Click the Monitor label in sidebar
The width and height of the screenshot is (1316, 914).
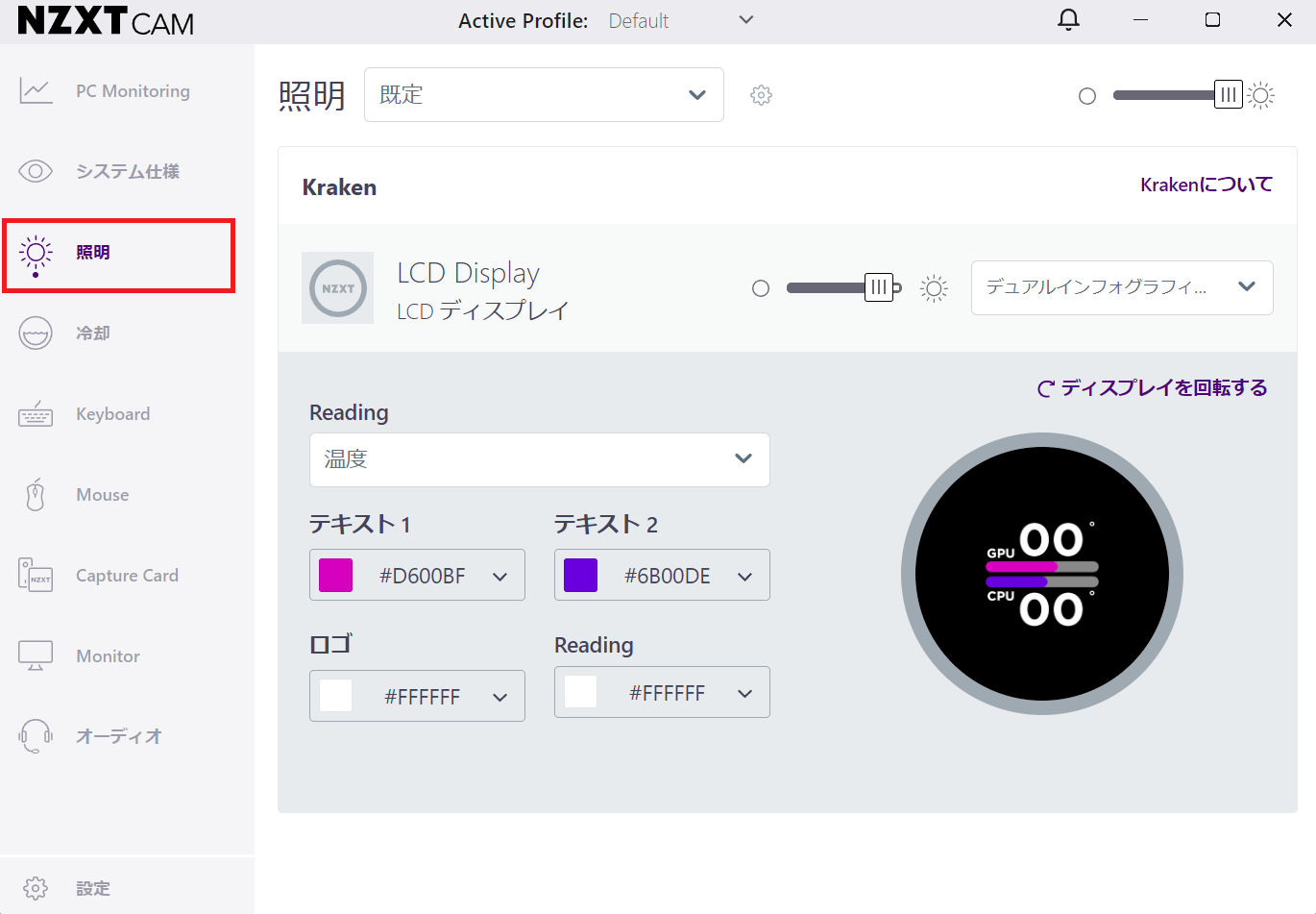[x=108, y=656]
